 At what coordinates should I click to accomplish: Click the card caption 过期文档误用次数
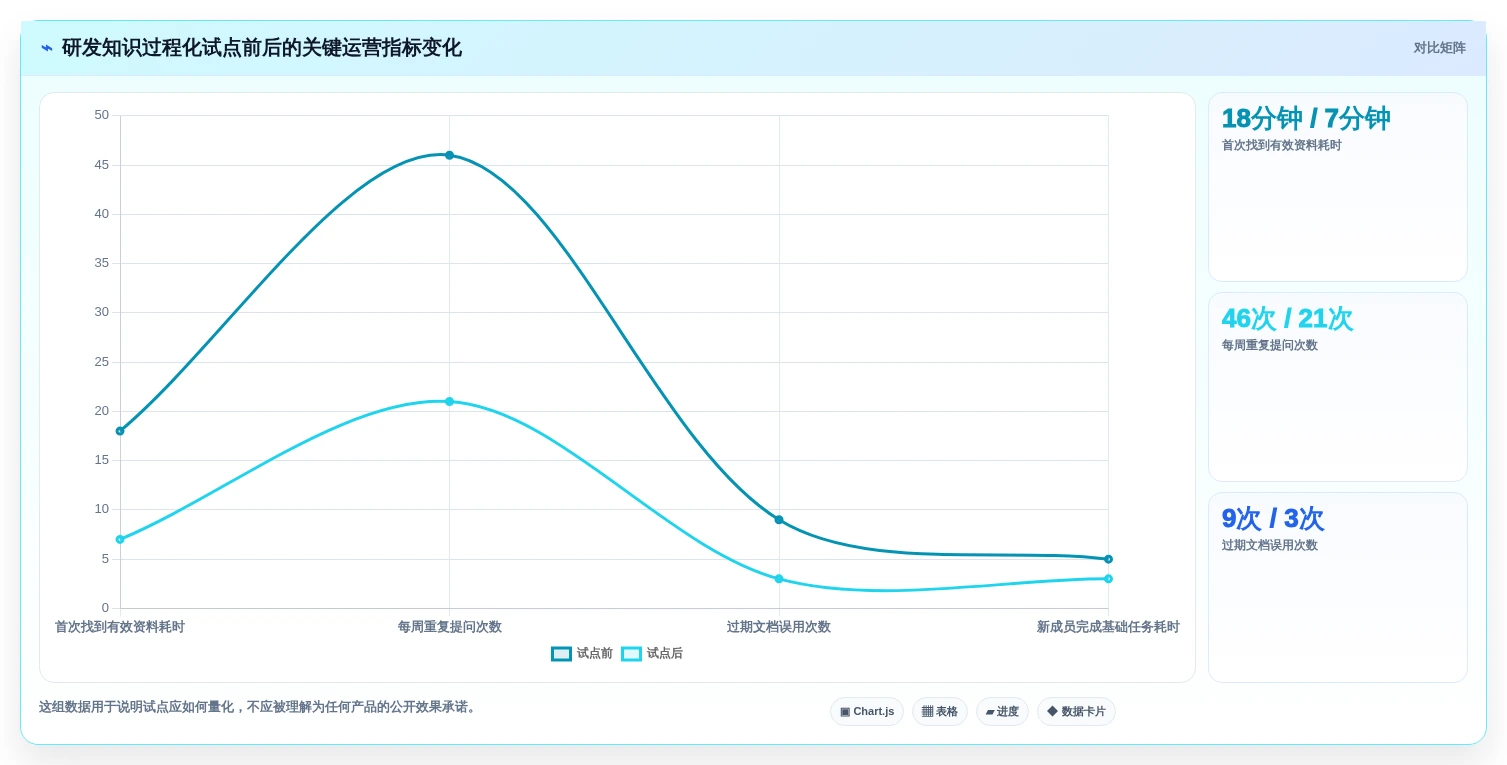pyautogui.click(x=1270, y=546)
